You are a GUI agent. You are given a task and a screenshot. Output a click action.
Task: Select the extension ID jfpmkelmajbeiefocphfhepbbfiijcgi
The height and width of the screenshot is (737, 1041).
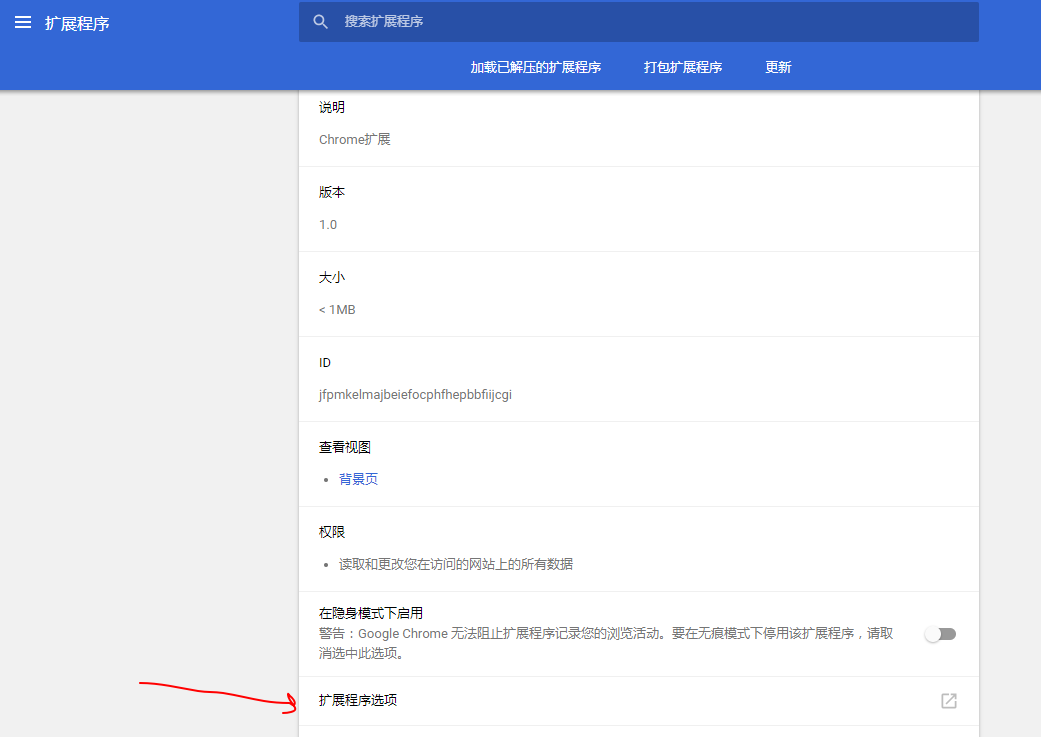click(415, 395)
